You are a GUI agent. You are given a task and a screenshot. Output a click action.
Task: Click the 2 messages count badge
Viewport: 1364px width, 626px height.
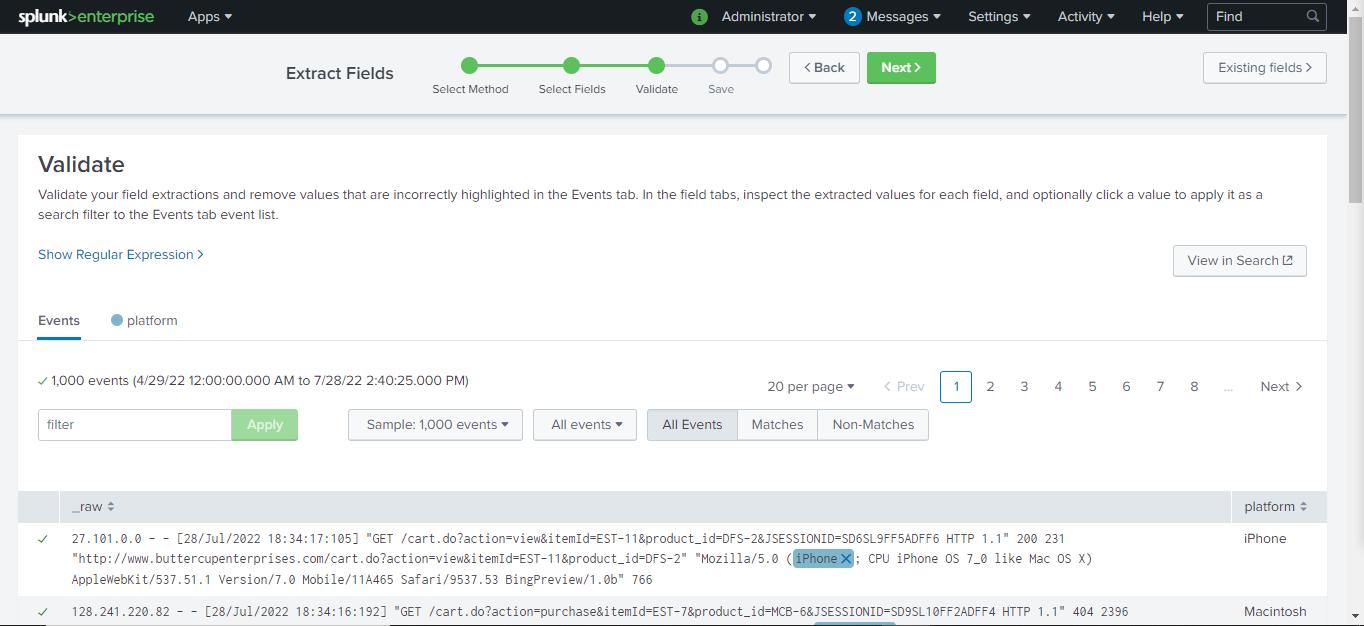852,17
